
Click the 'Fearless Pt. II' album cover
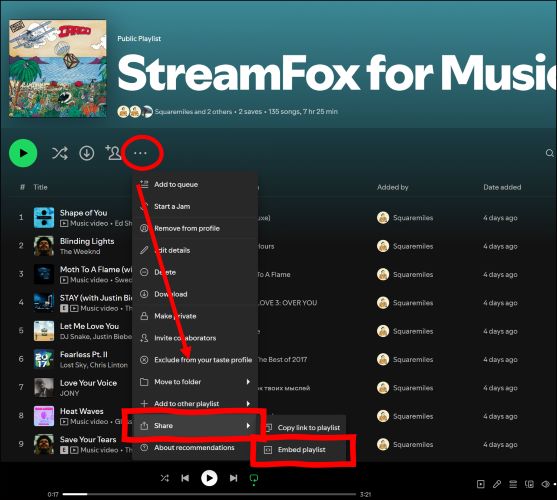point(44,359)
